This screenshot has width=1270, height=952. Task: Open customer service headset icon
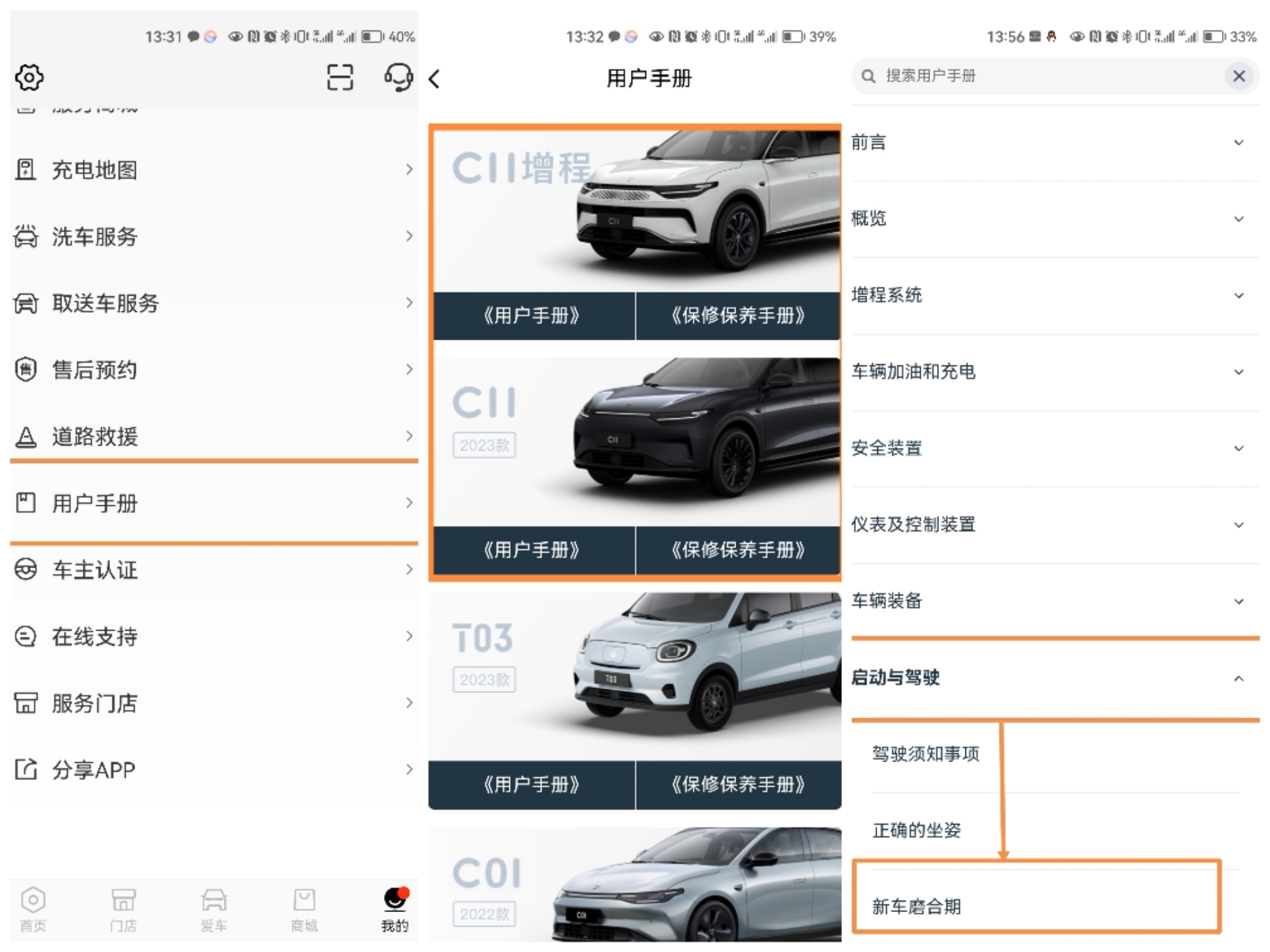pyautogui.click(x=398, y=78)
